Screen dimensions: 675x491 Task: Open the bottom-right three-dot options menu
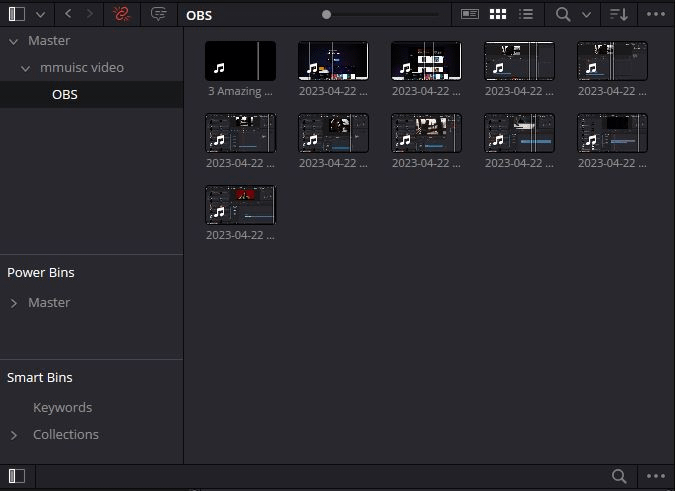pyautogui.click(x=656, y=477)
